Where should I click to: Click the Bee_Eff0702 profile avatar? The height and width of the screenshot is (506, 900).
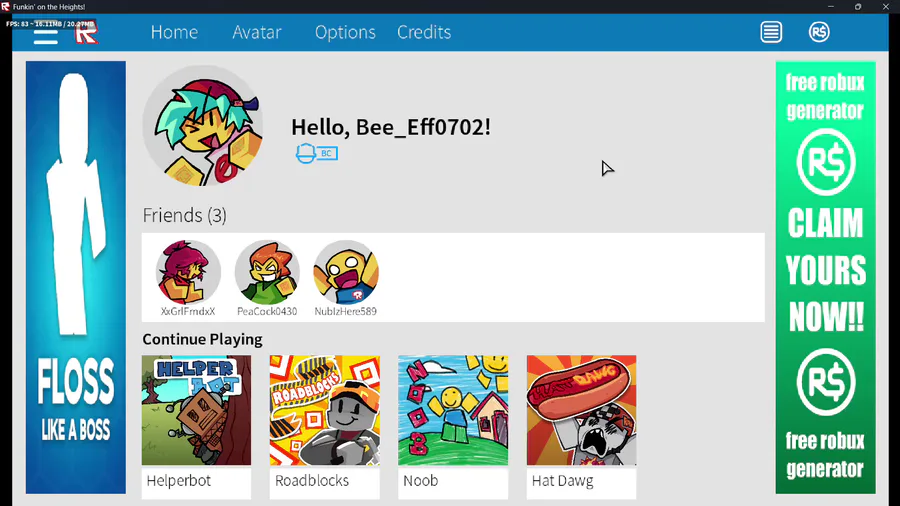(203, 125)
